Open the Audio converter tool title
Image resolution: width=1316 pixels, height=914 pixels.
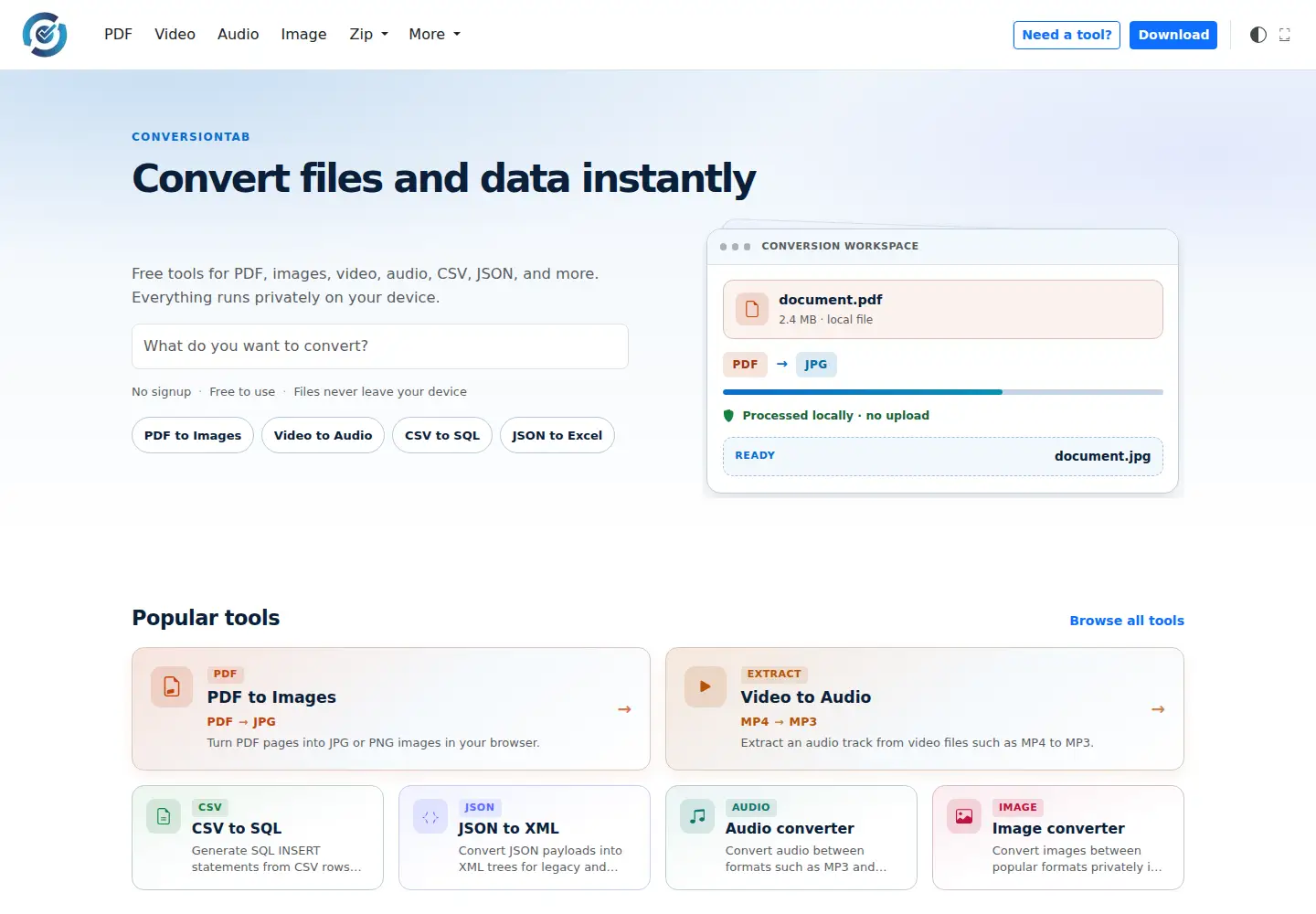[x=790, y=828]
